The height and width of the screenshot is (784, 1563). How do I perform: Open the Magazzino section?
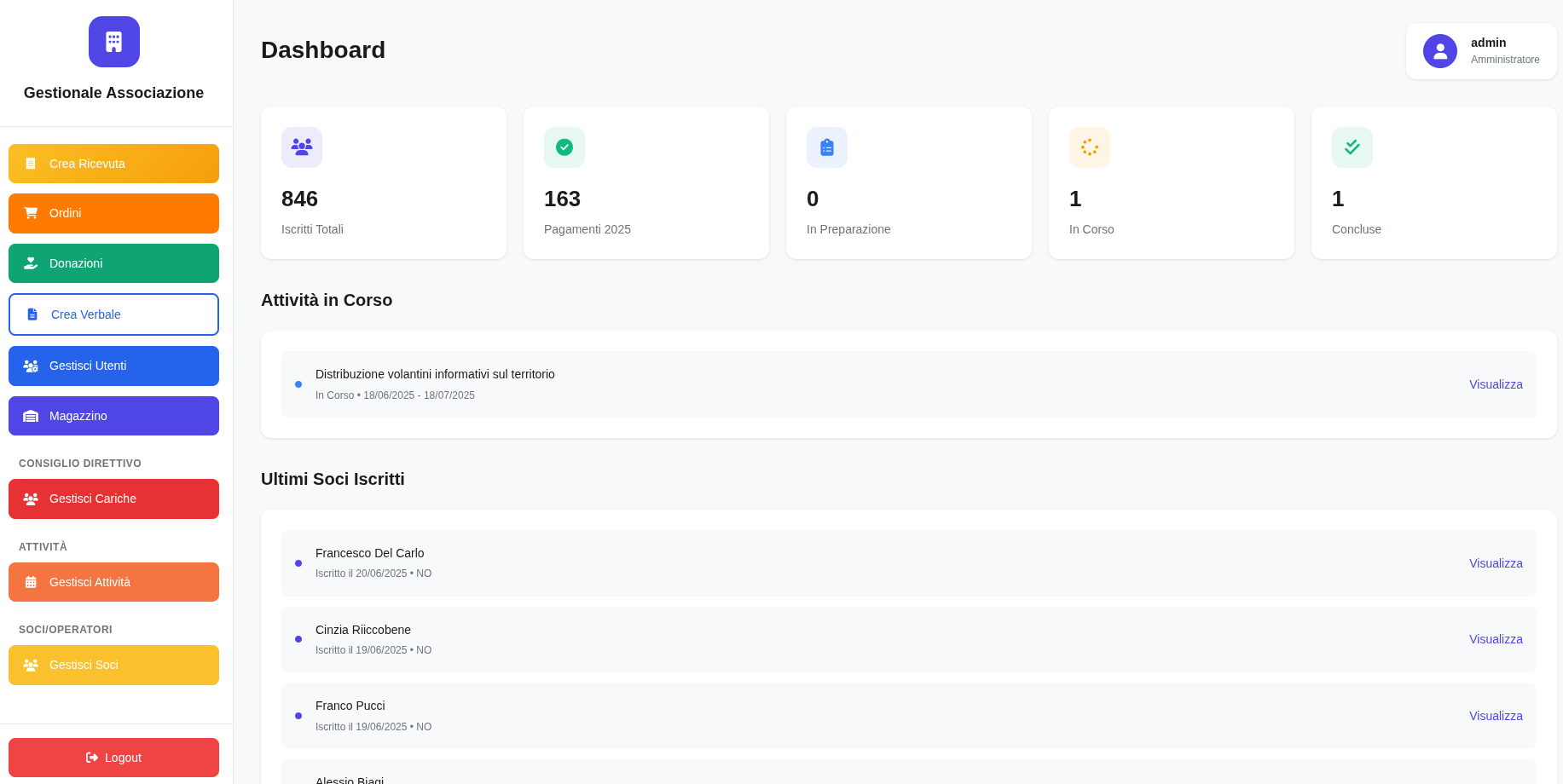coord(113,416)
